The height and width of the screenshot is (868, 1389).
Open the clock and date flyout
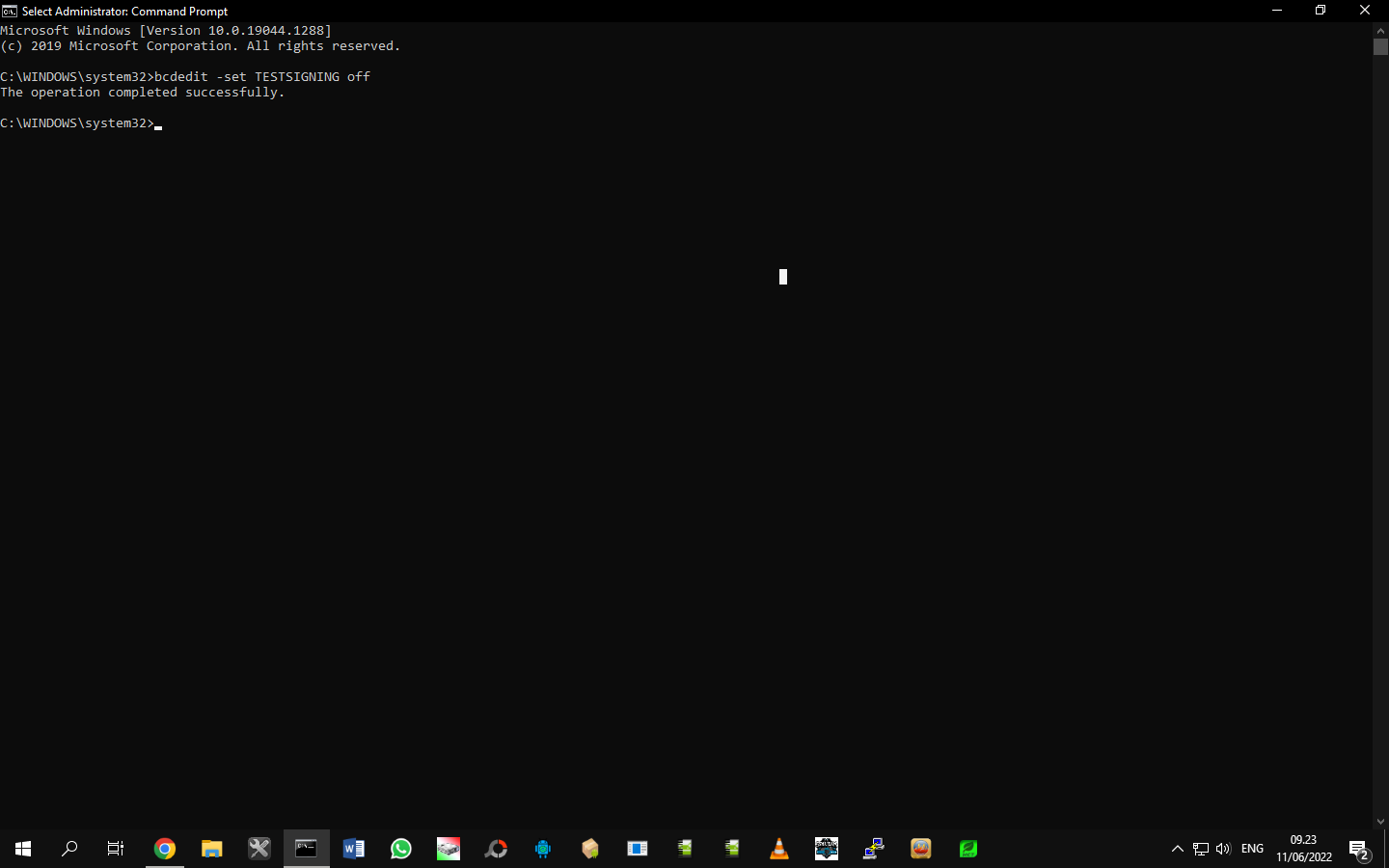(1303, 849)
